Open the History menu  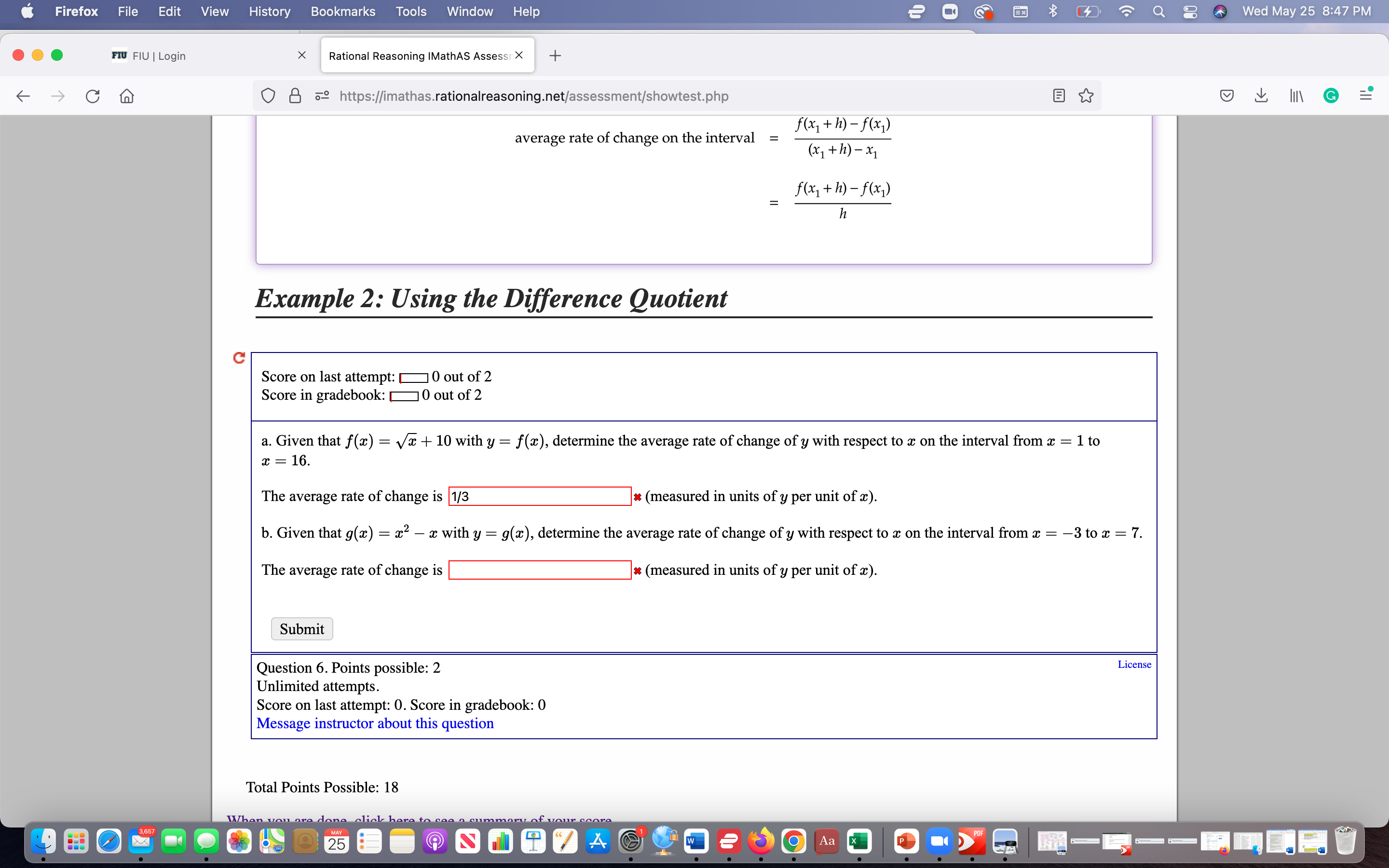[269, 12]
